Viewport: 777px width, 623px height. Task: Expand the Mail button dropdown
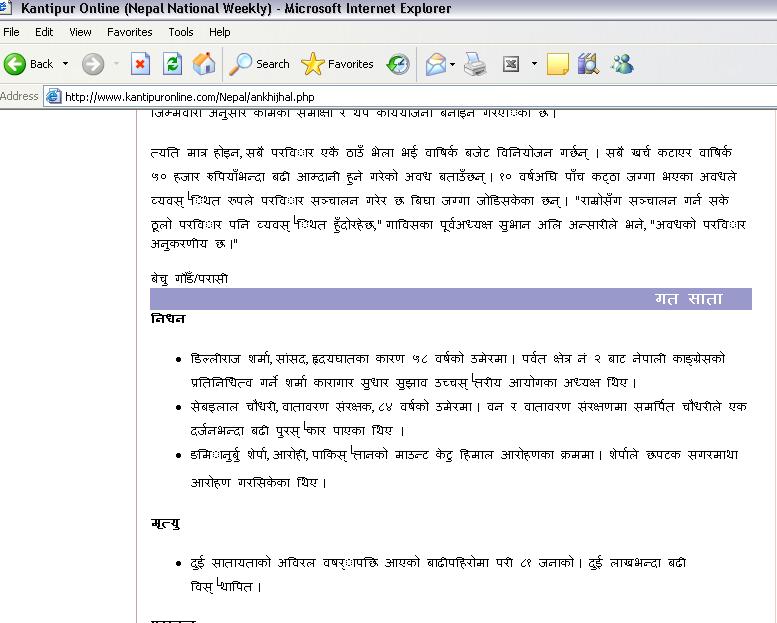[452, 64]
